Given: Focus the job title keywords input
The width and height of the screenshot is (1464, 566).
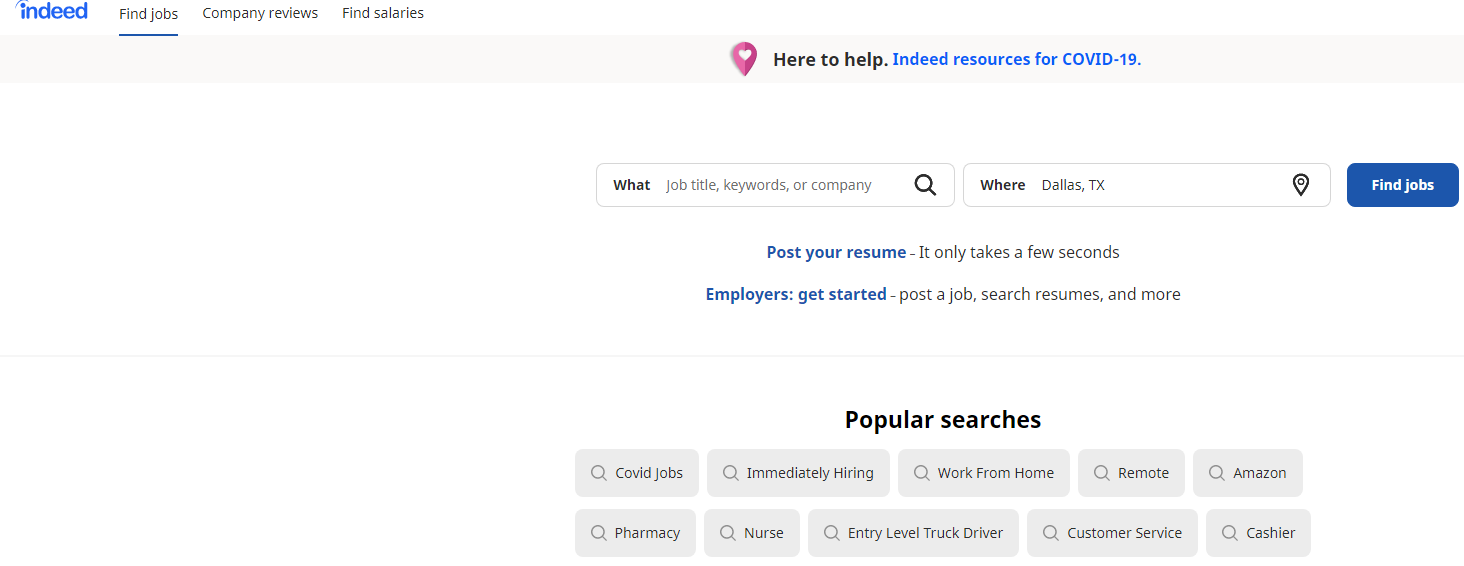Looking at the screenshot, I should (780, 185).
